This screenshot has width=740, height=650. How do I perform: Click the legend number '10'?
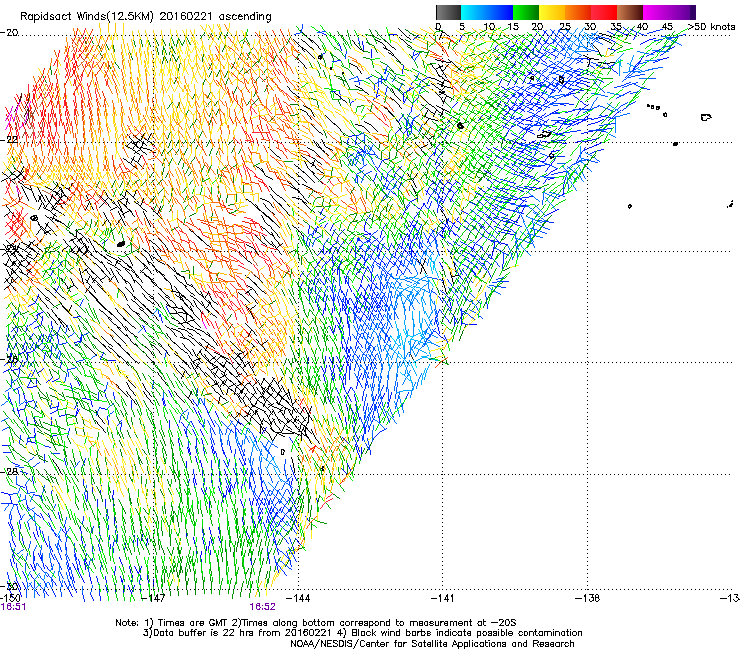pyautogui.click(x=489, y=27)
